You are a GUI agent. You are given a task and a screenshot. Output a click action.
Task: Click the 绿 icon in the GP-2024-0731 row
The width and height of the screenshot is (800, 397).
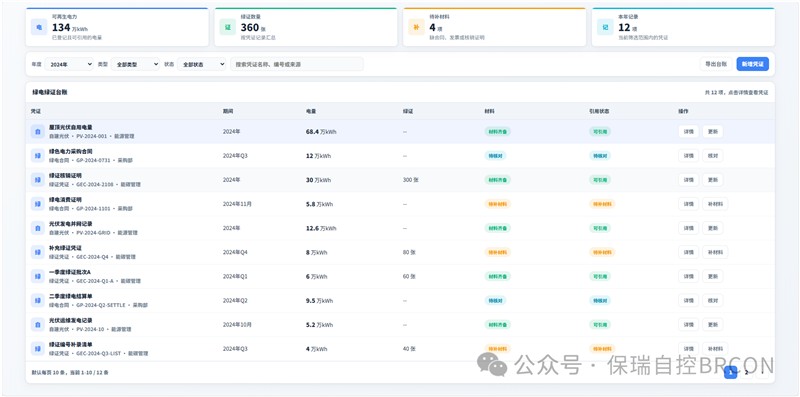point(37,156)
